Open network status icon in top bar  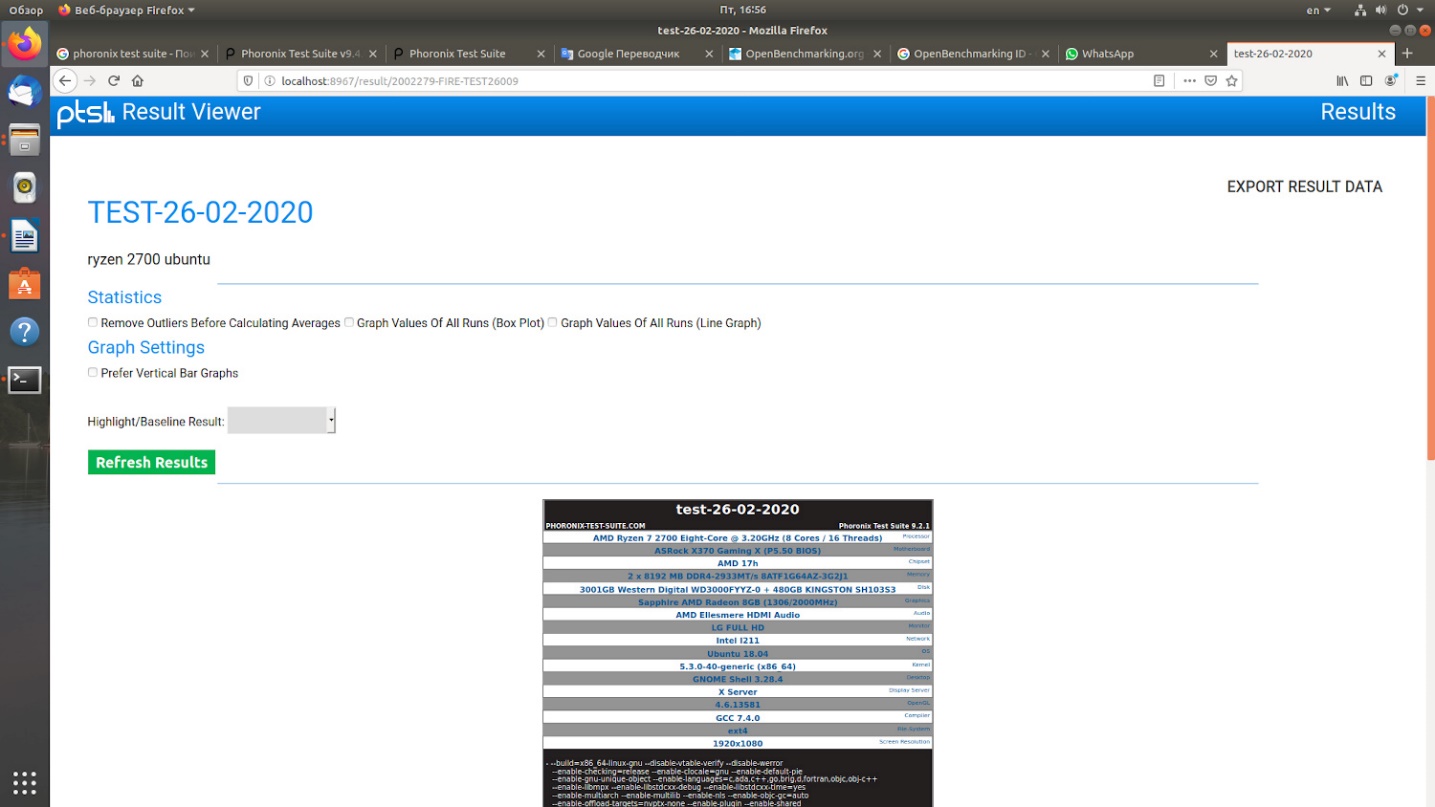pos(1360,10)
